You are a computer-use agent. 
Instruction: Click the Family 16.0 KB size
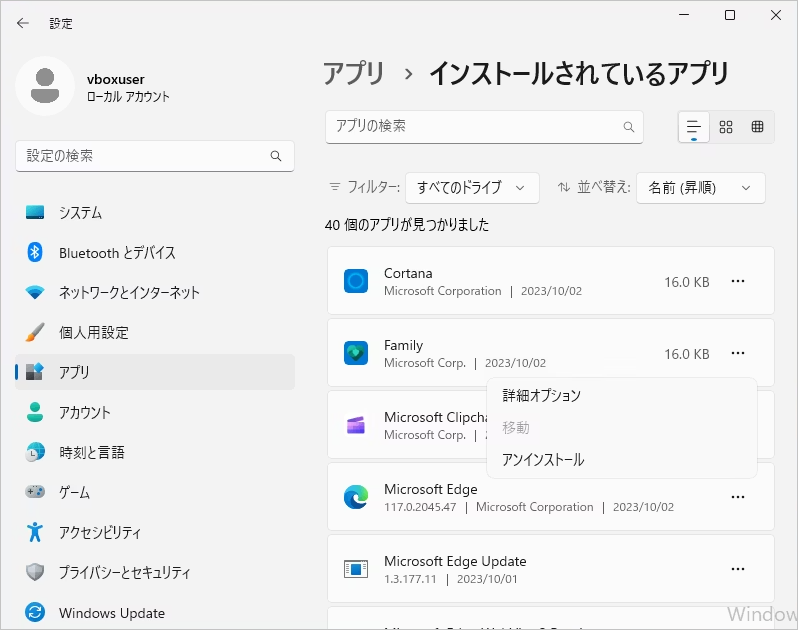point(687,354)
